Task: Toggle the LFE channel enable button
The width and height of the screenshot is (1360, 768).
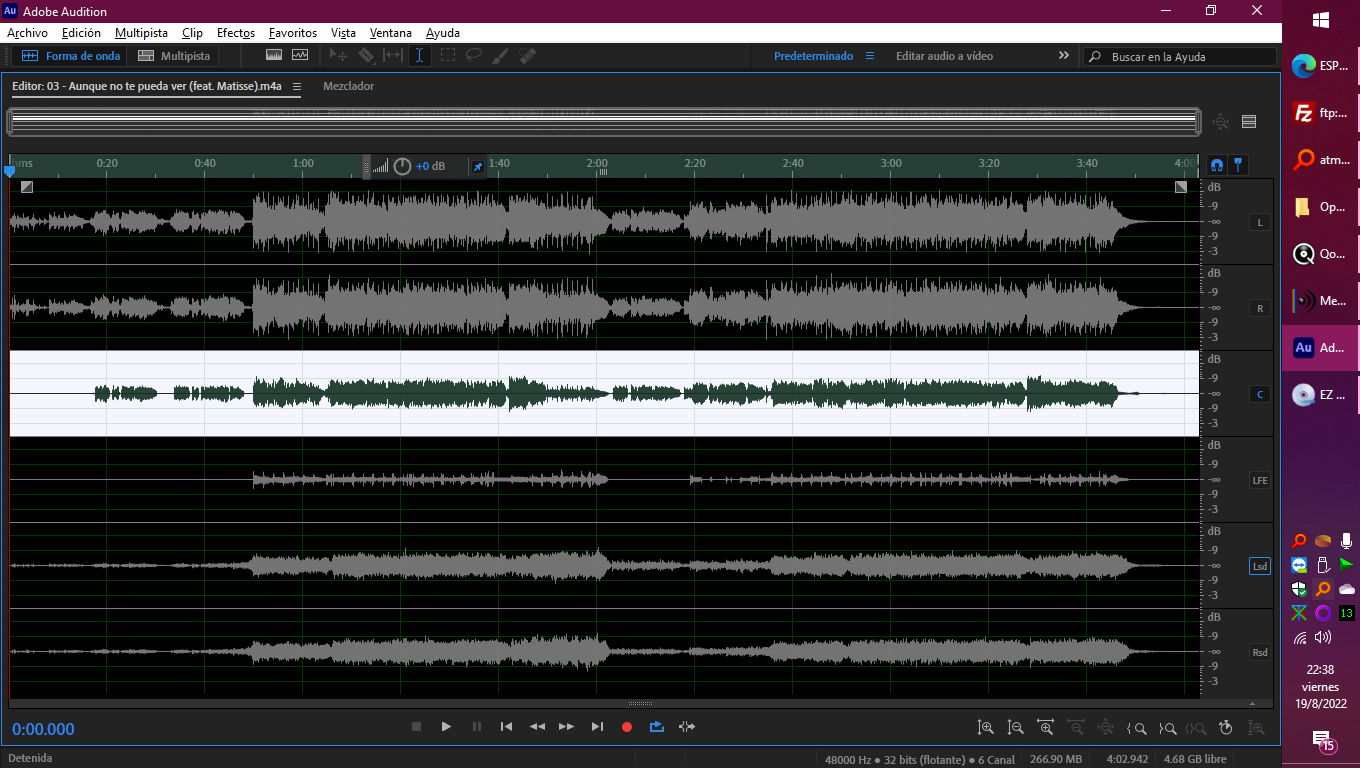Action: click(x=1260, y=480)
